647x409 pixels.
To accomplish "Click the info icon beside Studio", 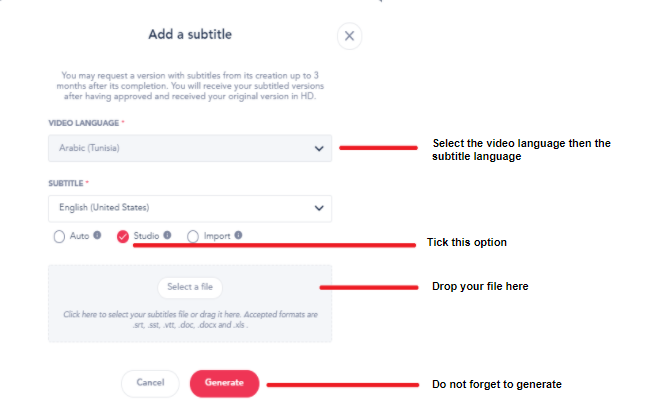I will 167,236.
